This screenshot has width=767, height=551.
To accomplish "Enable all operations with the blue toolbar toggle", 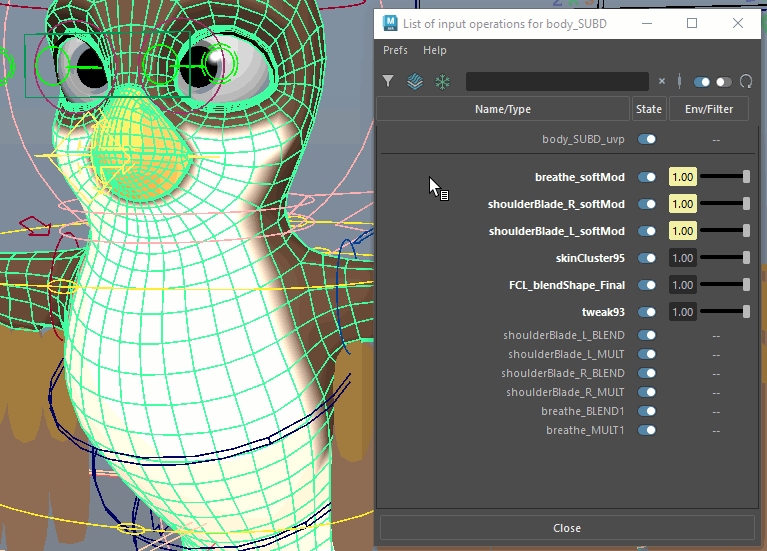I will [x=702, y=82].
